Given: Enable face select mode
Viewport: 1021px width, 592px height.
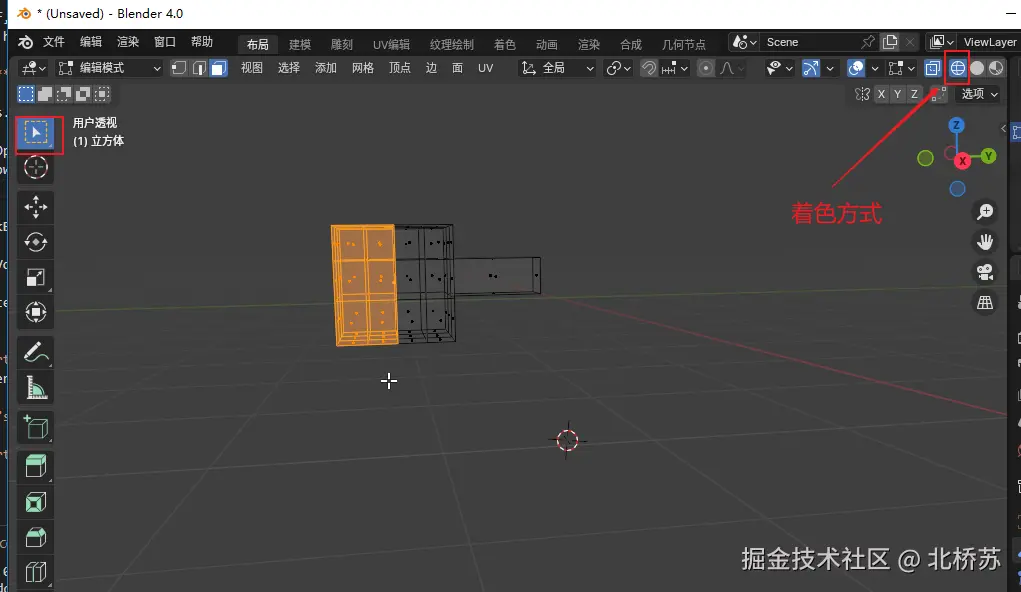Looking at the screenshot, I should (x=219, y=68).
